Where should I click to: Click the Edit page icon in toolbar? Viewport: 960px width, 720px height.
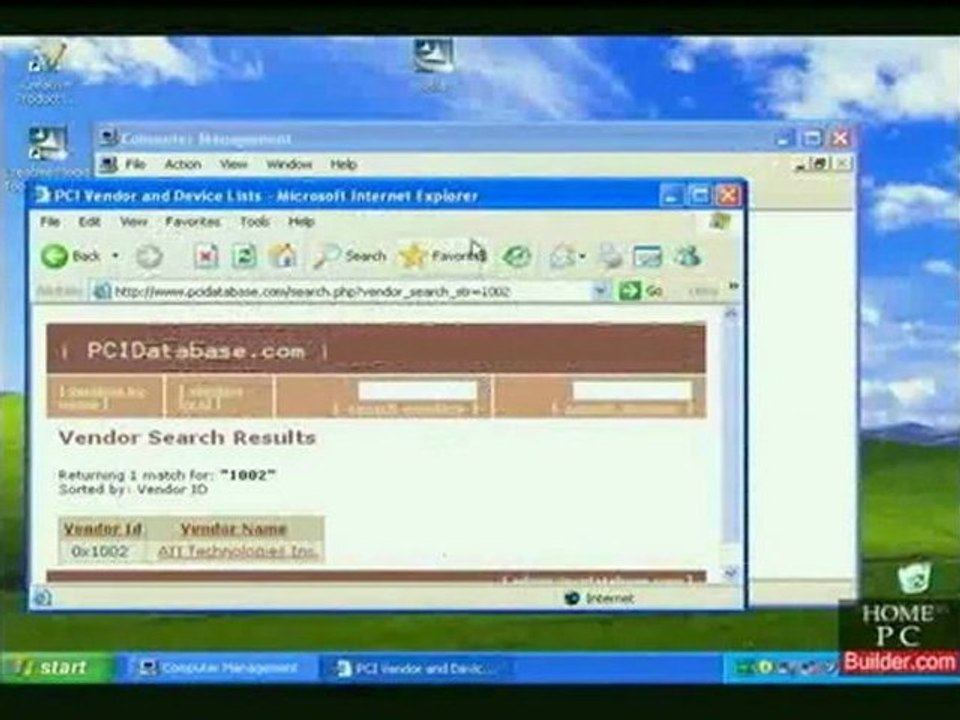point(647,257)
